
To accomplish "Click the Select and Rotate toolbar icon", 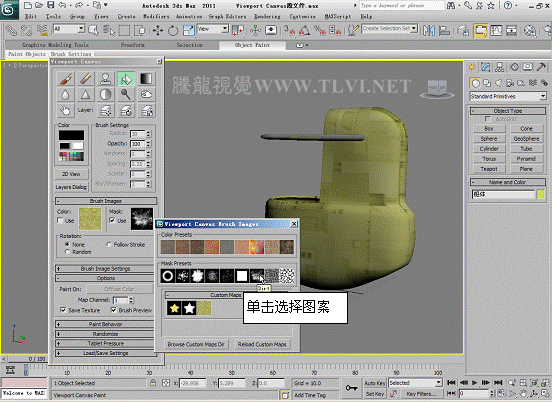I will point(172,31).
